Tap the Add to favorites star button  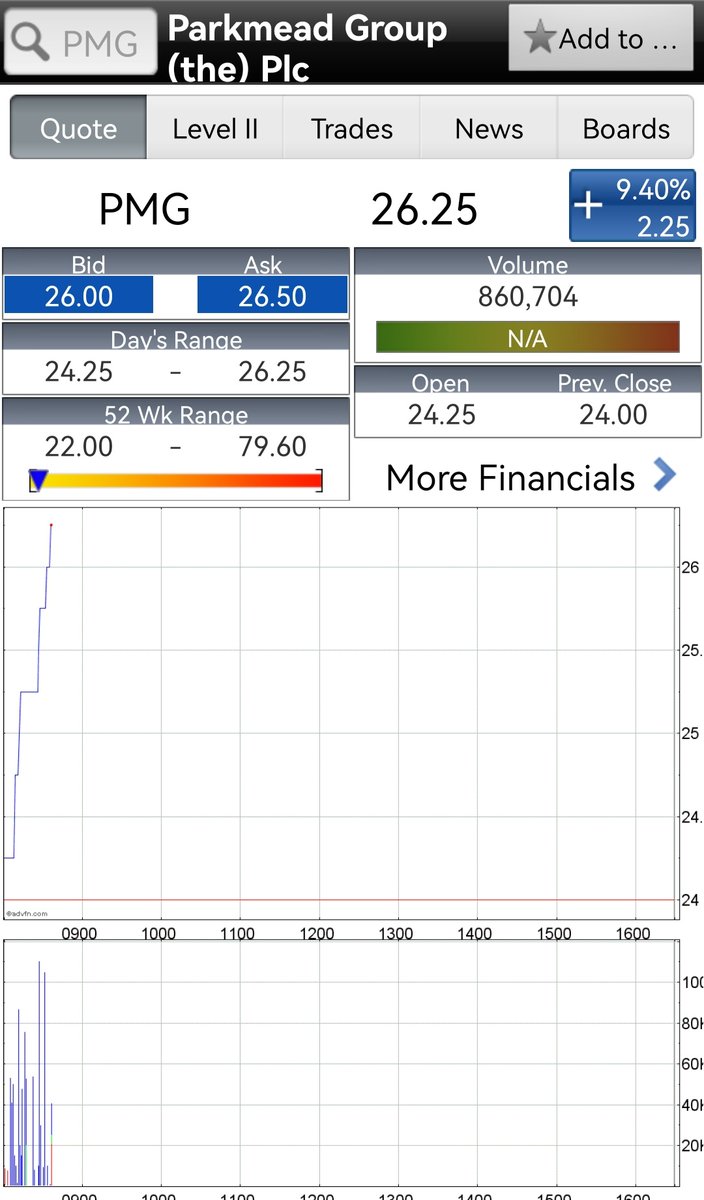click(601, 38)
